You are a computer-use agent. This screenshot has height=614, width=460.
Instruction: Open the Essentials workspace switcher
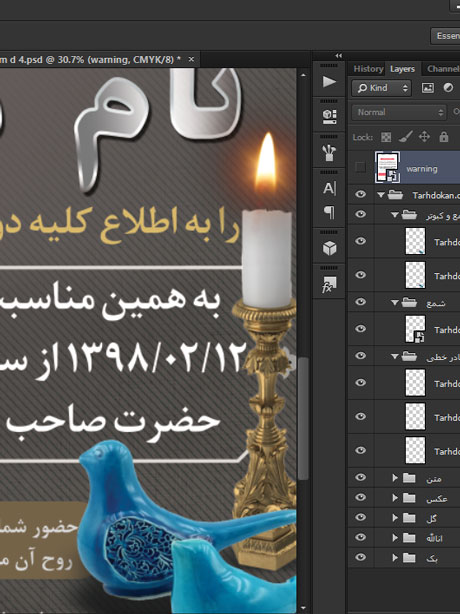tap(446, 36)
